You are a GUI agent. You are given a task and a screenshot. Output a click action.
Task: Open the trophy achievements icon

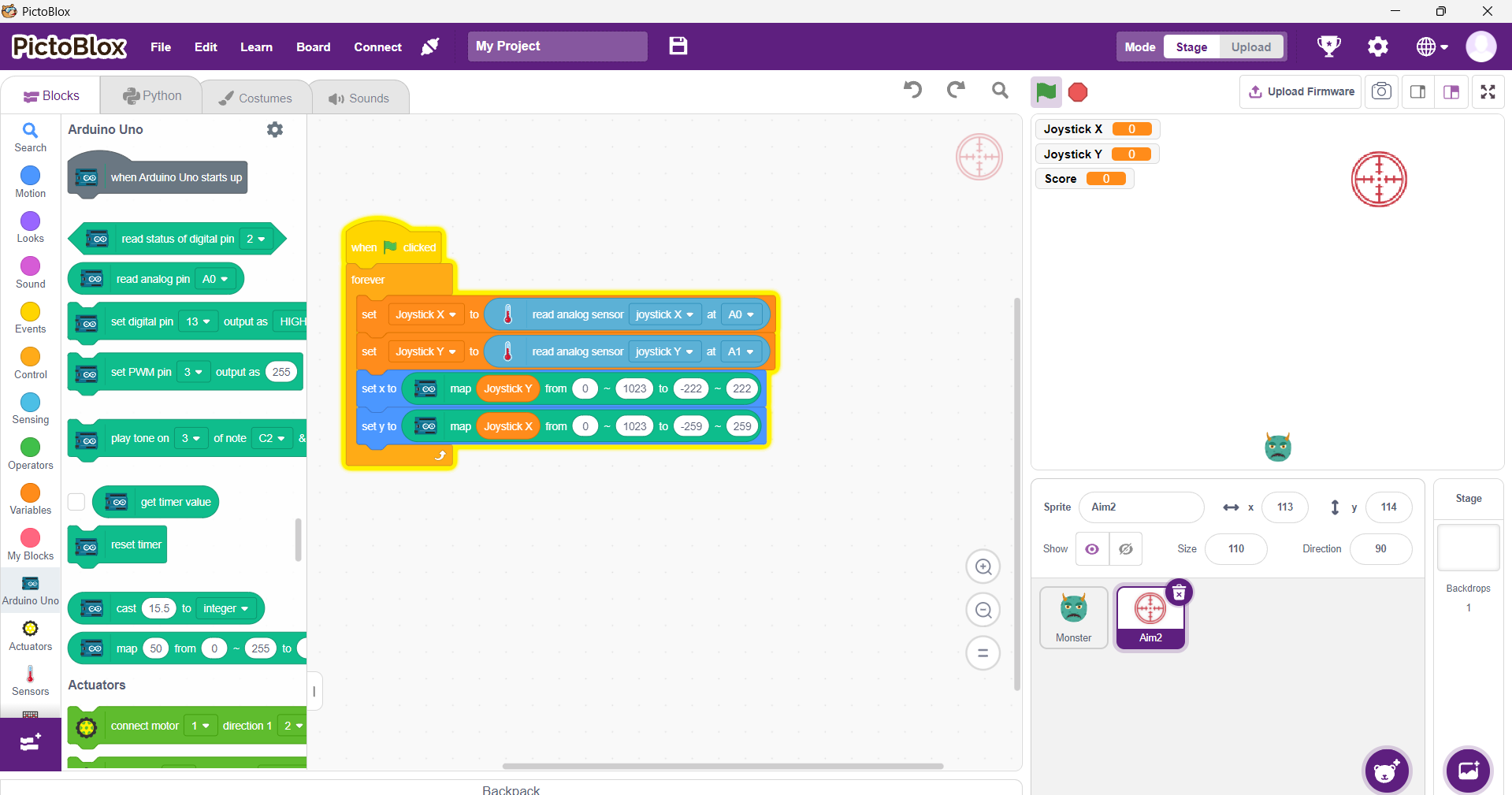pos(1329,46)
